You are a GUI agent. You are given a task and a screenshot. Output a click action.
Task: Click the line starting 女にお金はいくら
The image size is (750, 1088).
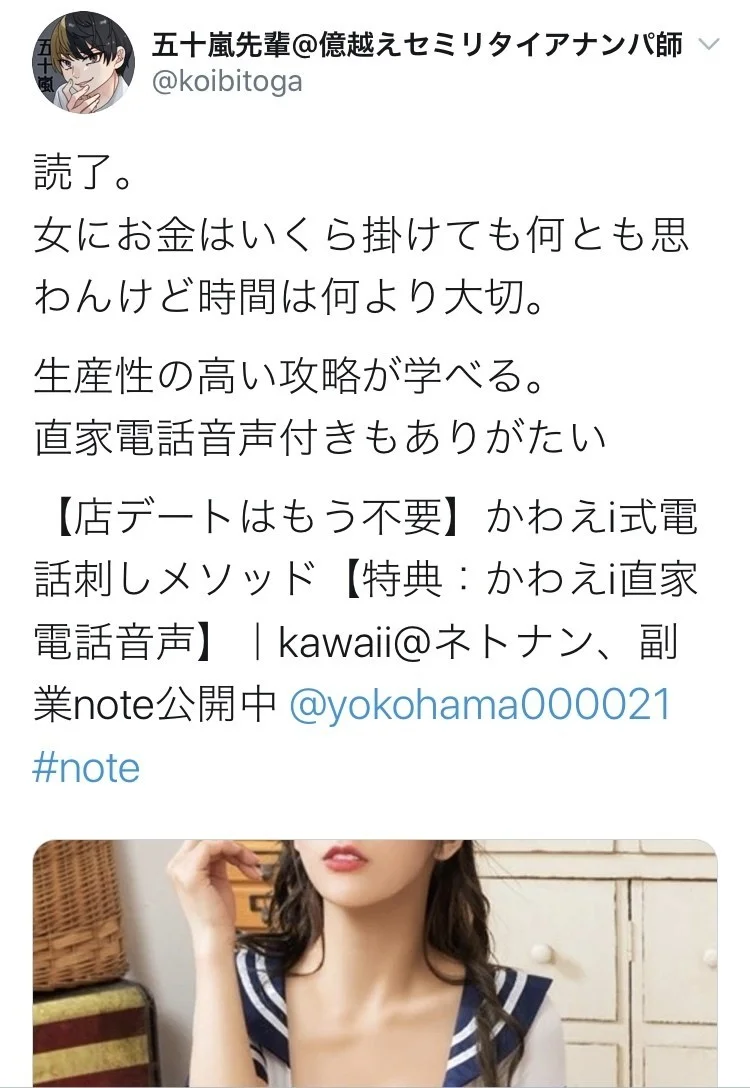(361, 235)
